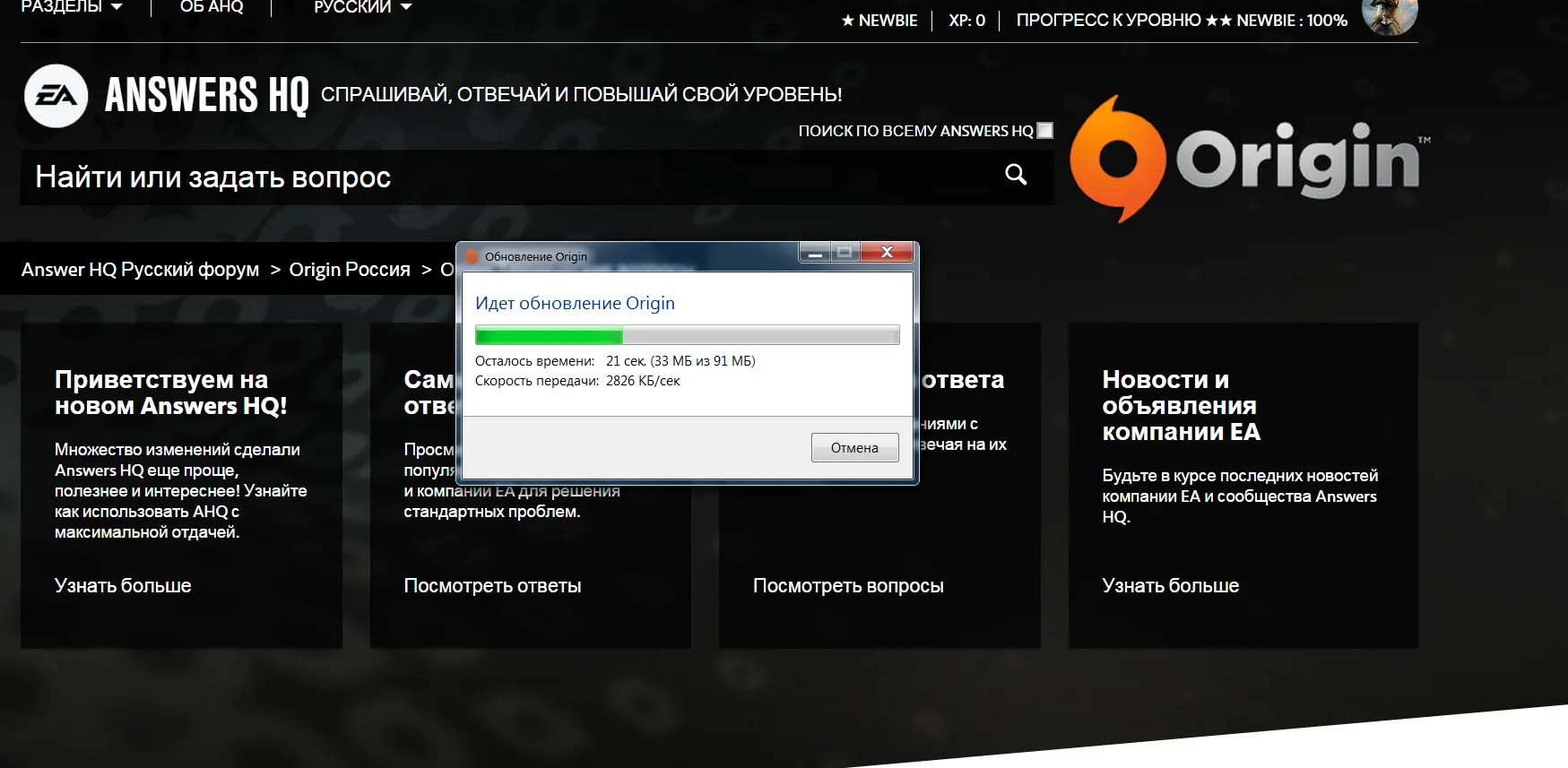The width and height of the screenshot is (1568, 768).
Task: Open the ОБ AHQ menu item
Action: point(212,7)
